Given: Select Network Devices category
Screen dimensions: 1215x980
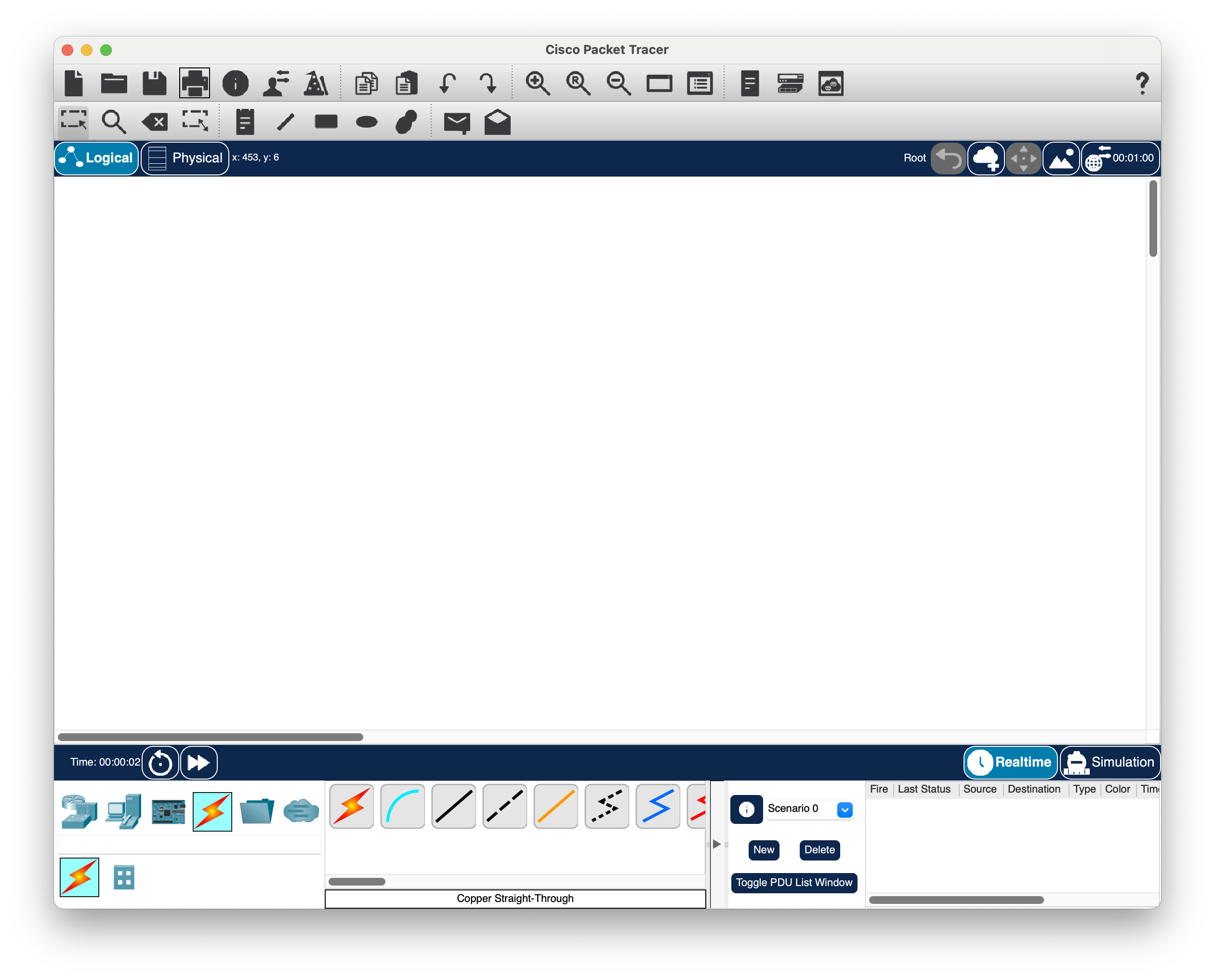Looking at the screenshot, I should coord(79,812).
